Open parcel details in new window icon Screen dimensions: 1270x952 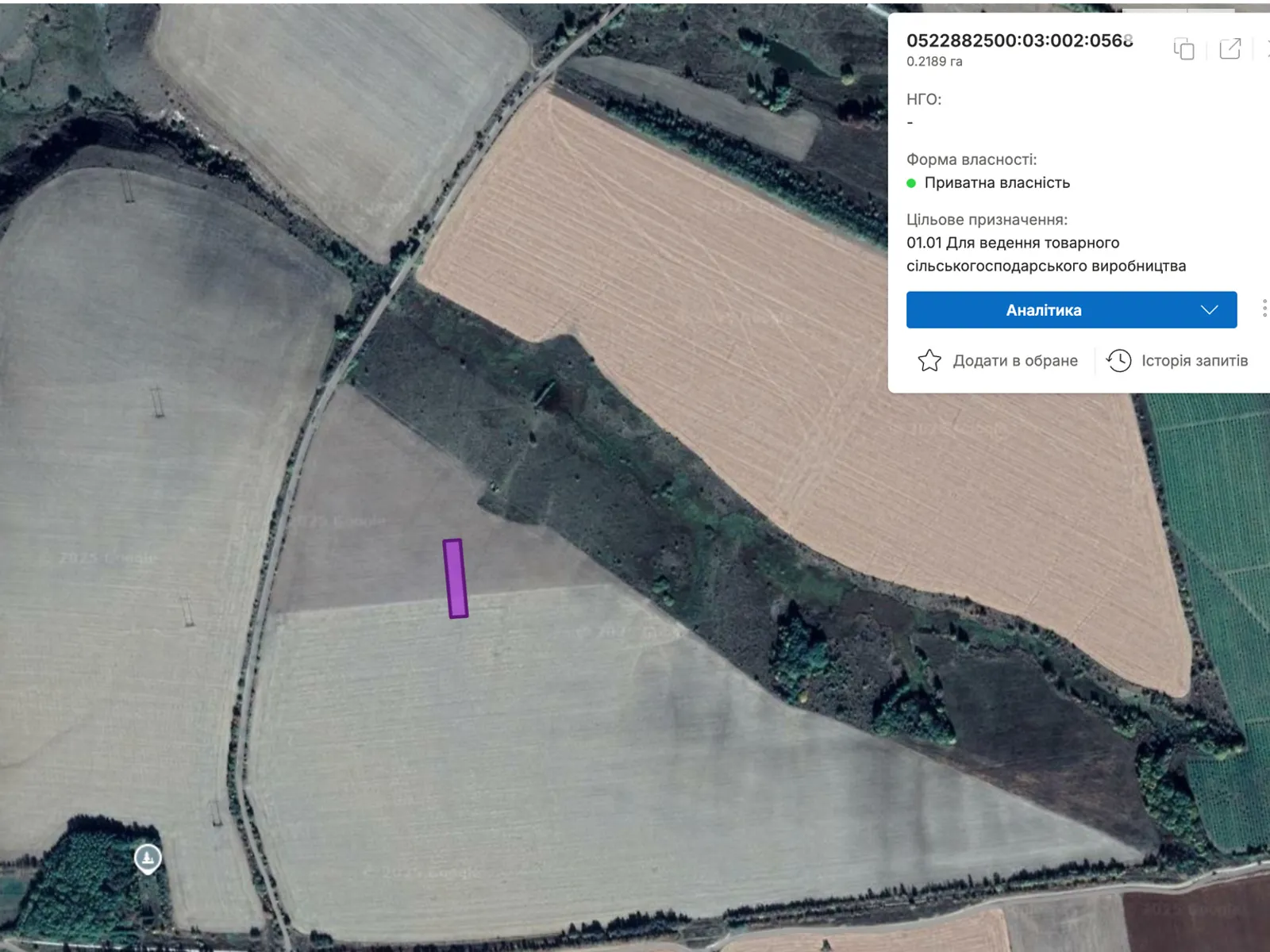tap(1230, 49)
